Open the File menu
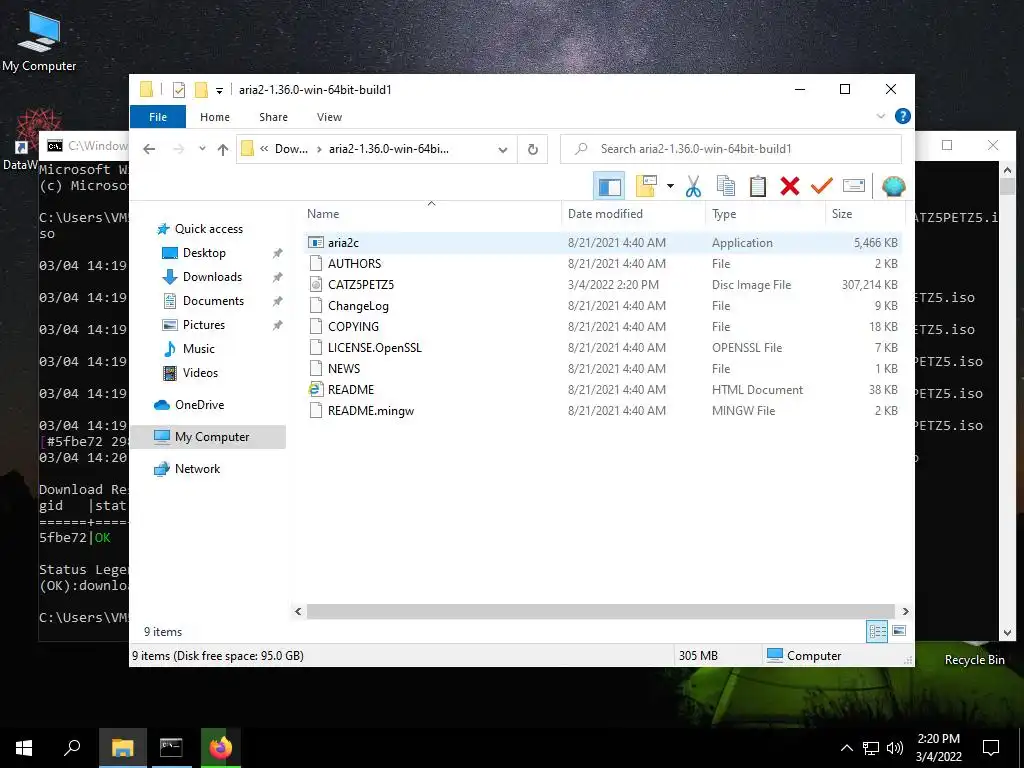 (158, 117)
